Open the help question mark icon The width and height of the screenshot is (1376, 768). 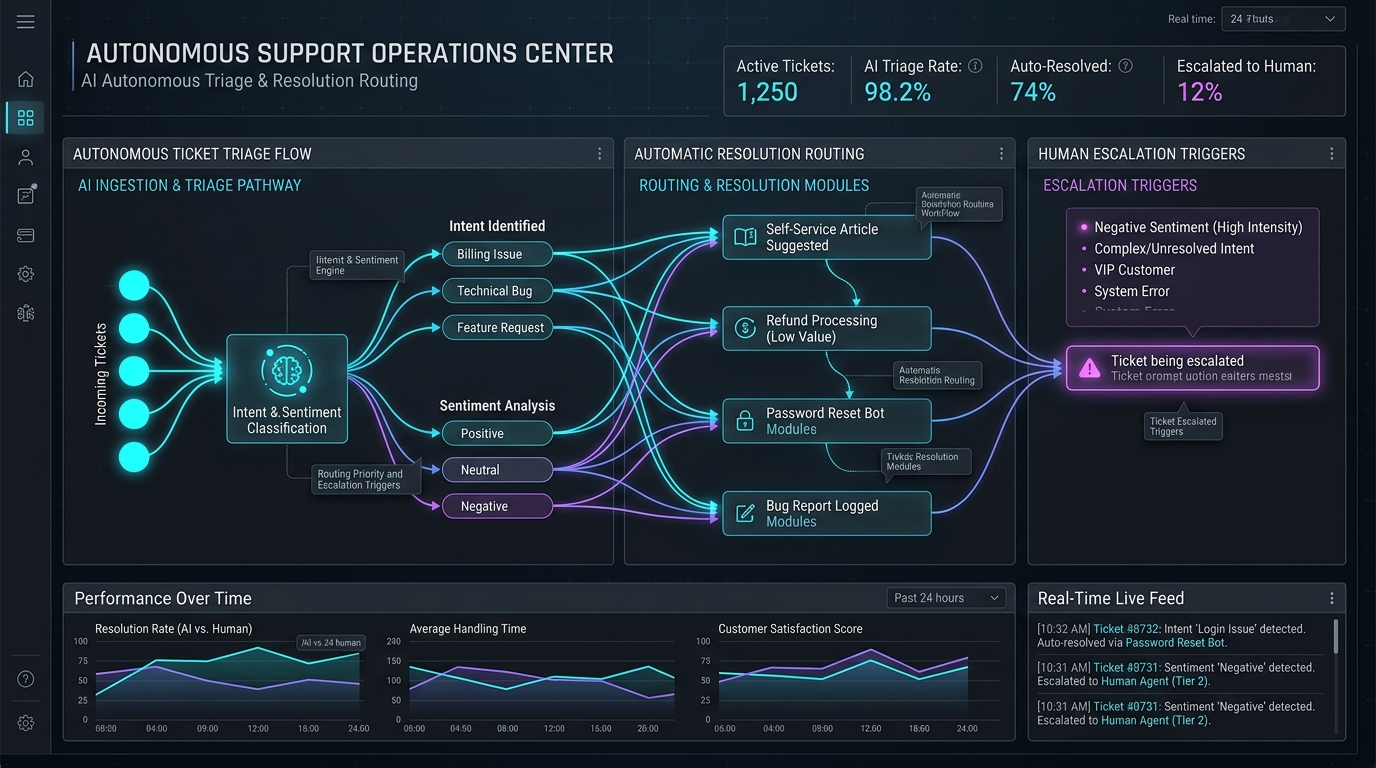coord(26,679)
